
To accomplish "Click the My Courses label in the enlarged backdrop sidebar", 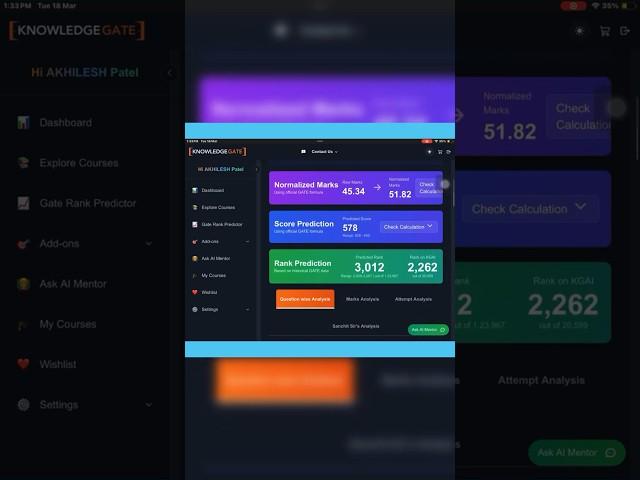I will coord(68,324).
